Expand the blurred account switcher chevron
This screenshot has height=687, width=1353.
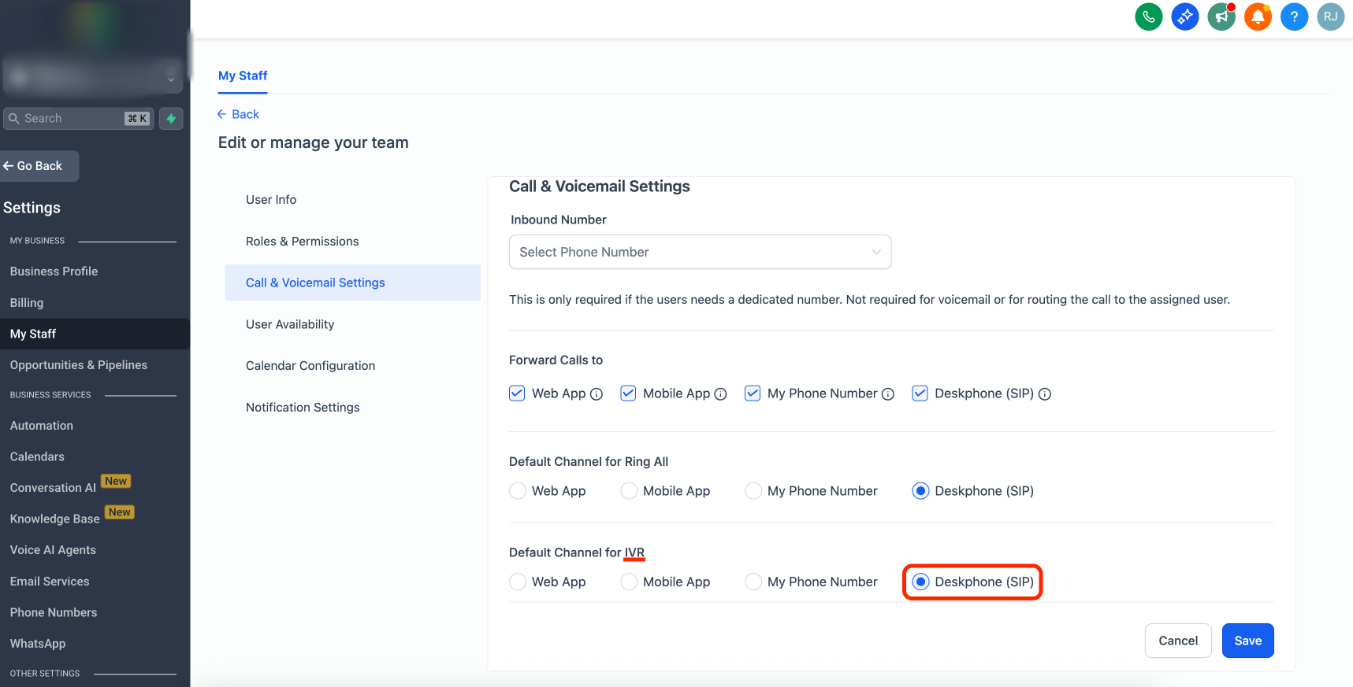pos(171,79)
